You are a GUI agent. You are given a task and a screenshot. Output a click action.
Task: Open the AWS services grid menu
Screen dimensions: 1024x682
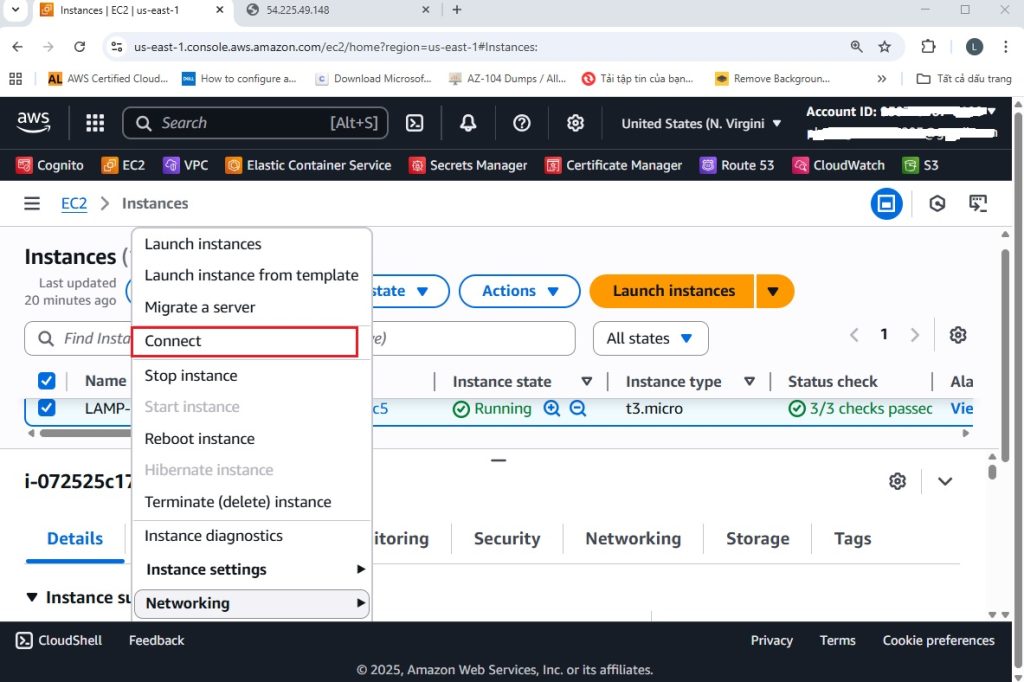pos(95,123)
